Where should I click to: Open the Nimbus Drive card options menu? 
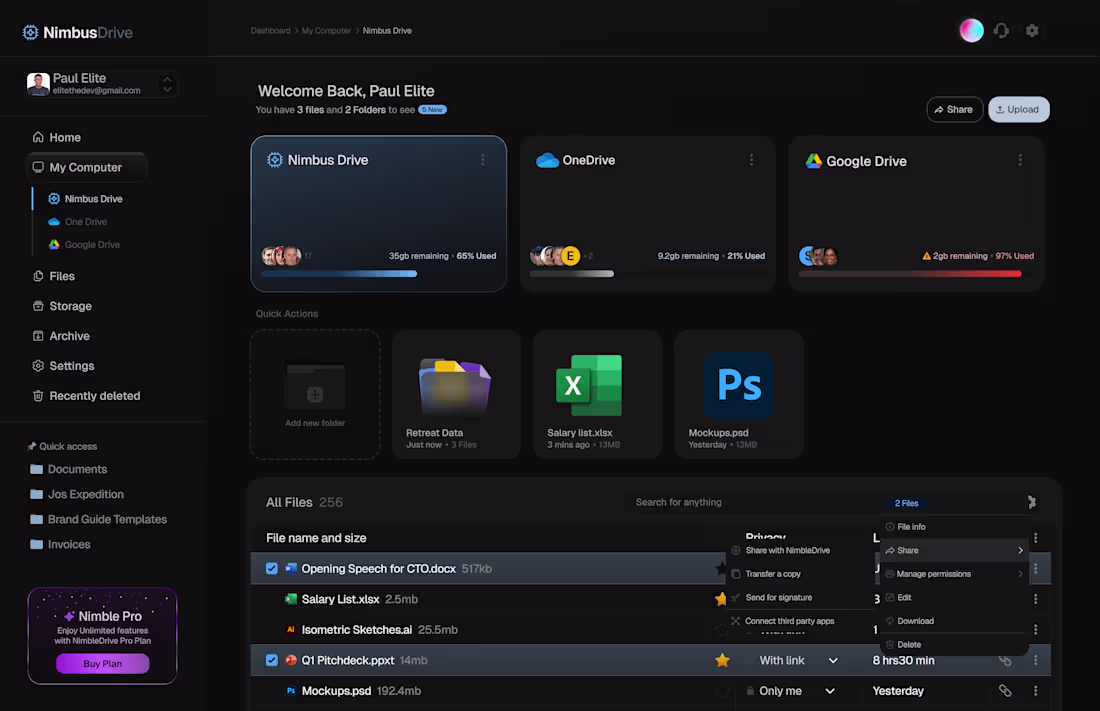(483, 160)
